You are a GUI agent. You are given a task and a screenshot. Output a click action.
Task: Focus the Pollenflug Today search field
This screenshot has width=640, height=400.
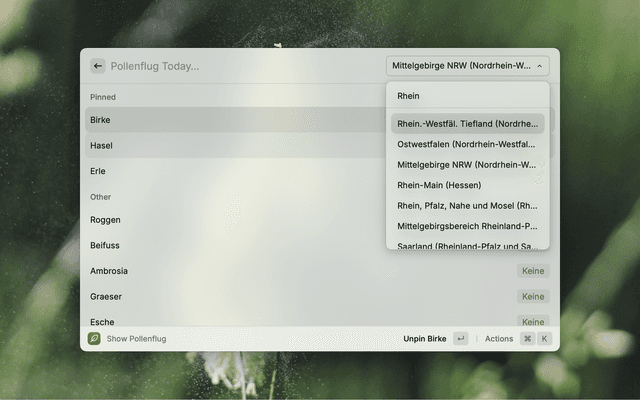click(x=240, y=66)
